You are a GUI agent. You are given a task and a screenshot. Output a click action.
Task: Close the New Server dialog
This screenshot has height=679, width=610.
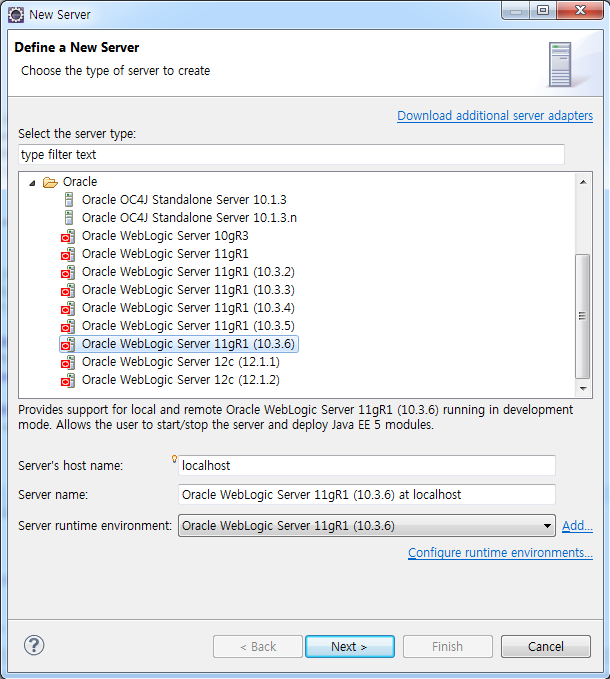(580, 10)
